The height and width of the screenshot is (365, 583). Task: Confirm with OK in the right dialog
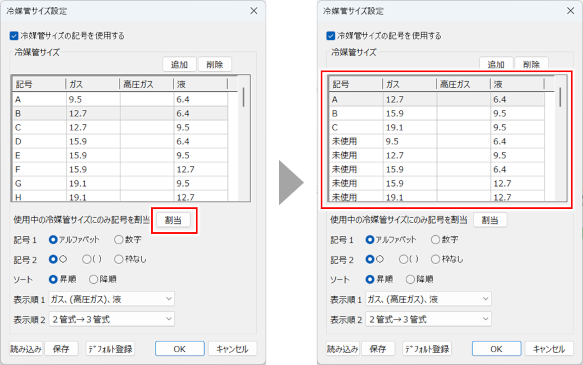point(496,349)
